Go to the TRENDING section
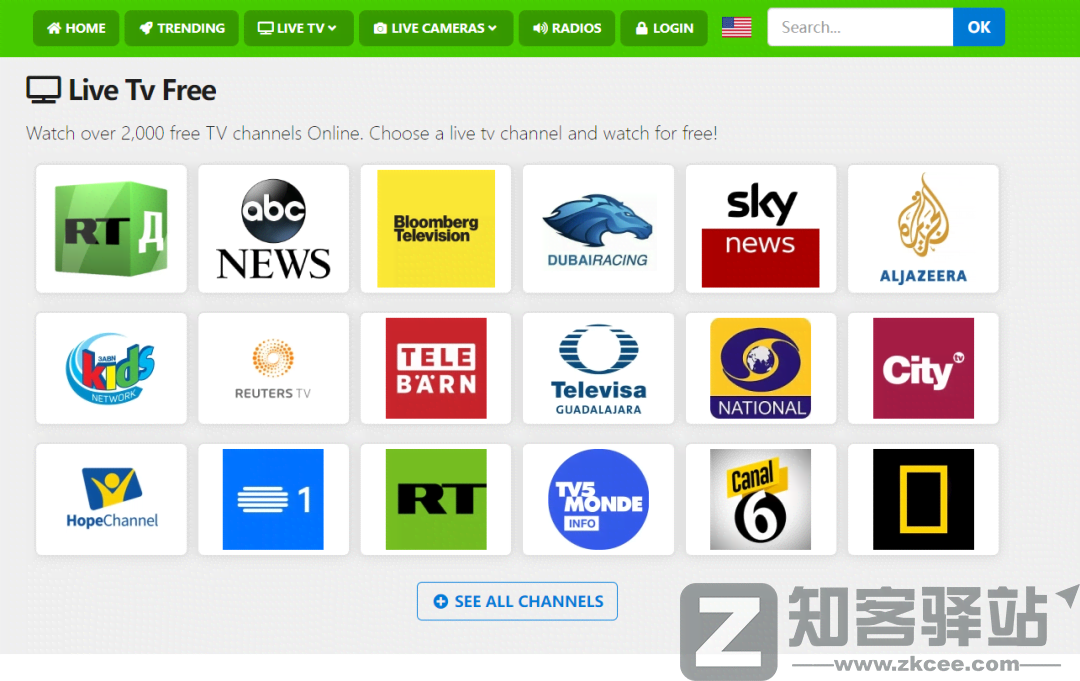The width and height of the screenshot is (1080, 681). (181, 27)
